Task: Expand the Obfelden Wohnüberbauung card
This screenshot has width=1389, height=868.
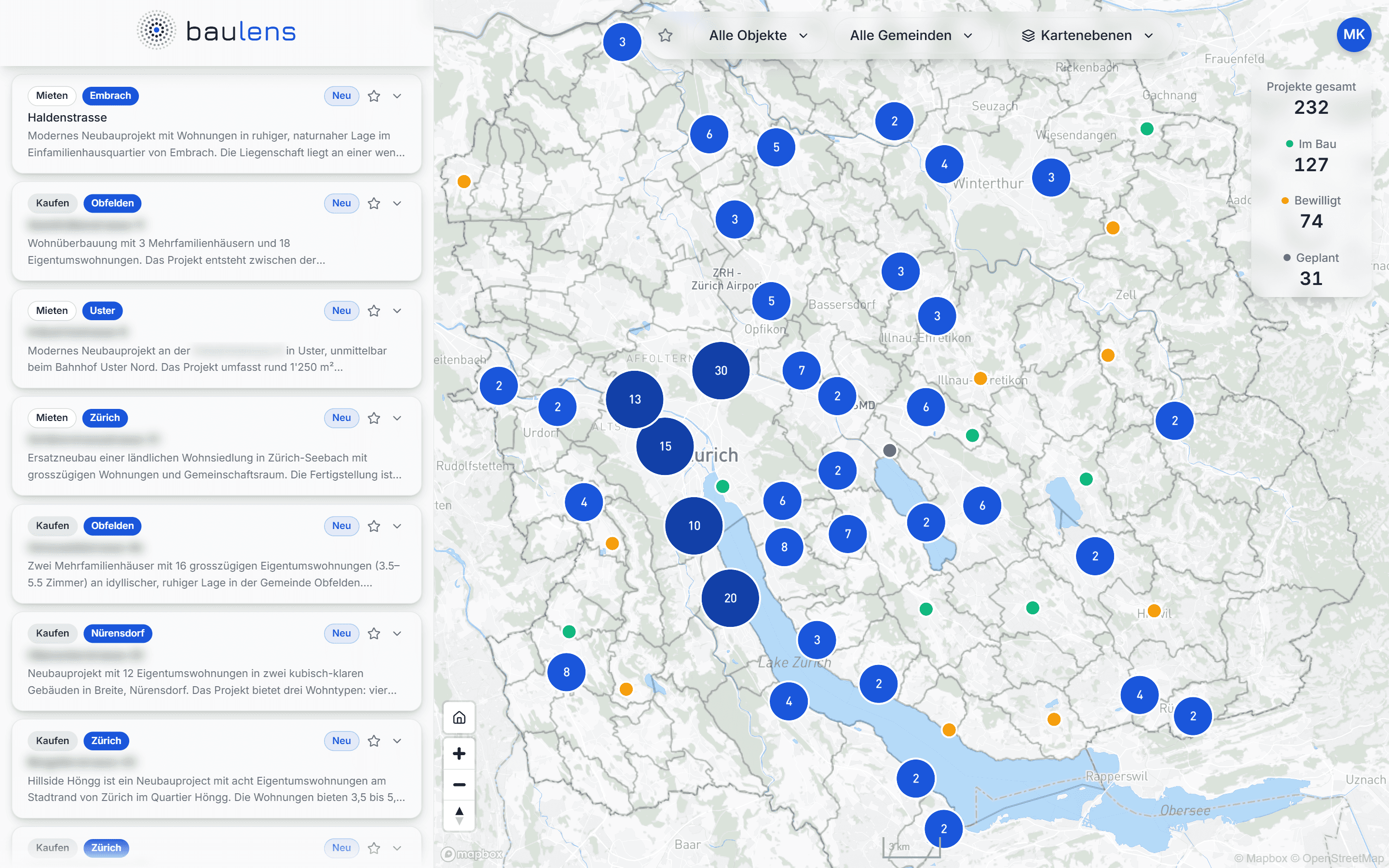Action: pos(397,203)
